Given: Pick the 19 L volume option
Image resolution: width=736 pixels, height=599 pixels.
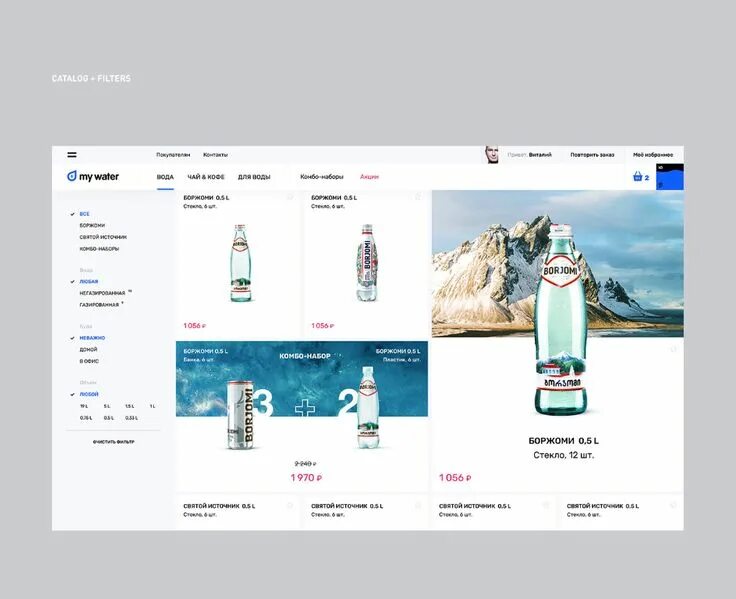Looking at the screenshot, I should tap(84, 406).
